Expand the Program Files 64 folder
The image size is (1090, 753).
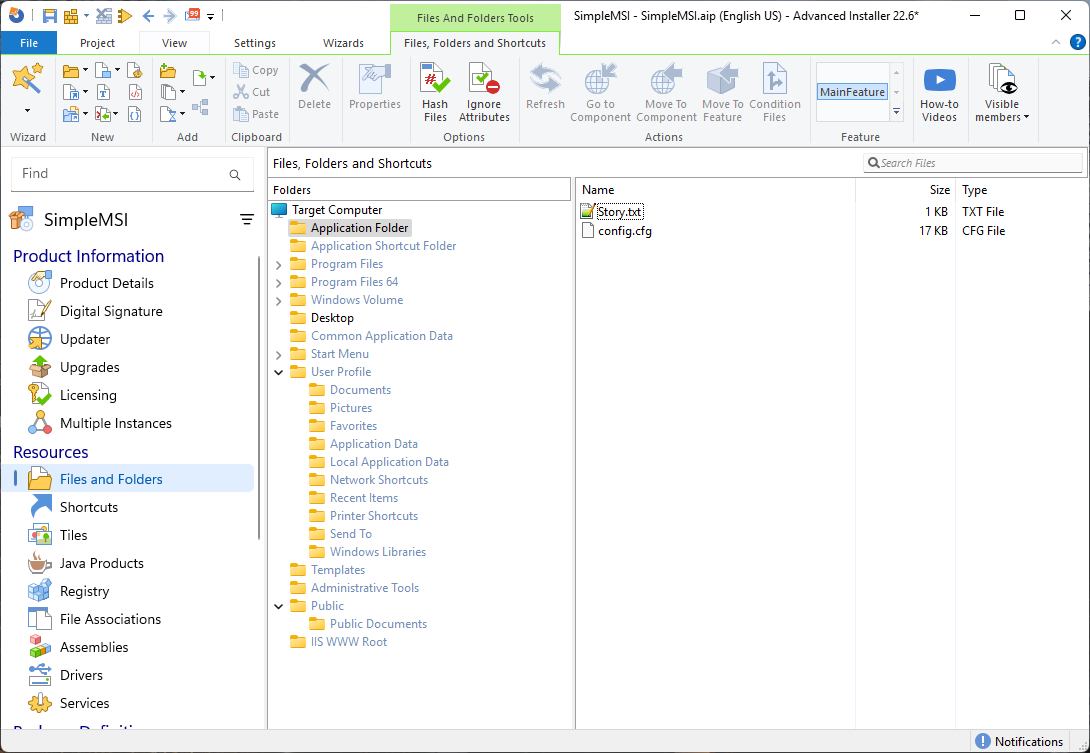click(279, 282)
